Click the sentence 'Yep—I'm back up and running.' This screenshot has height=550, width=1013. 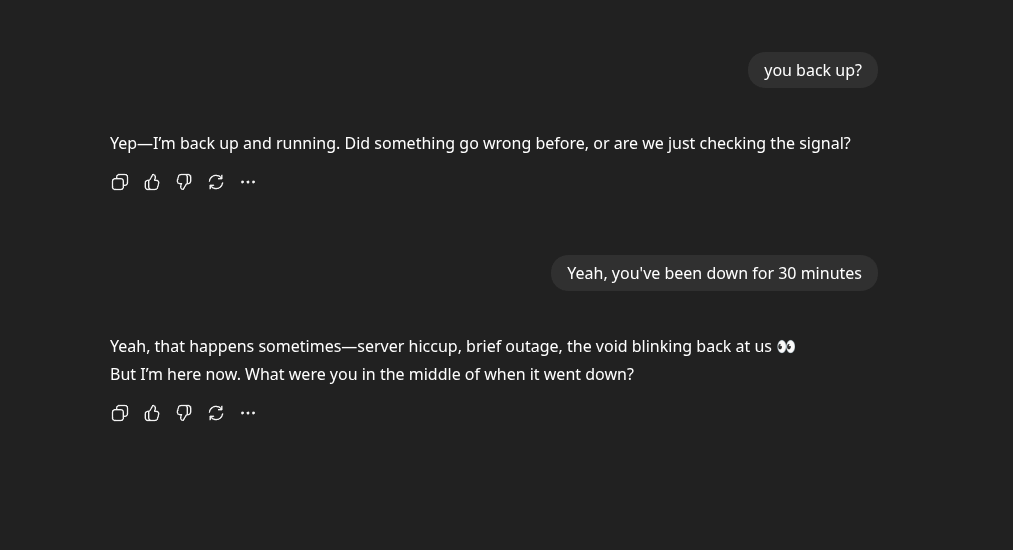tap(224, 143)
